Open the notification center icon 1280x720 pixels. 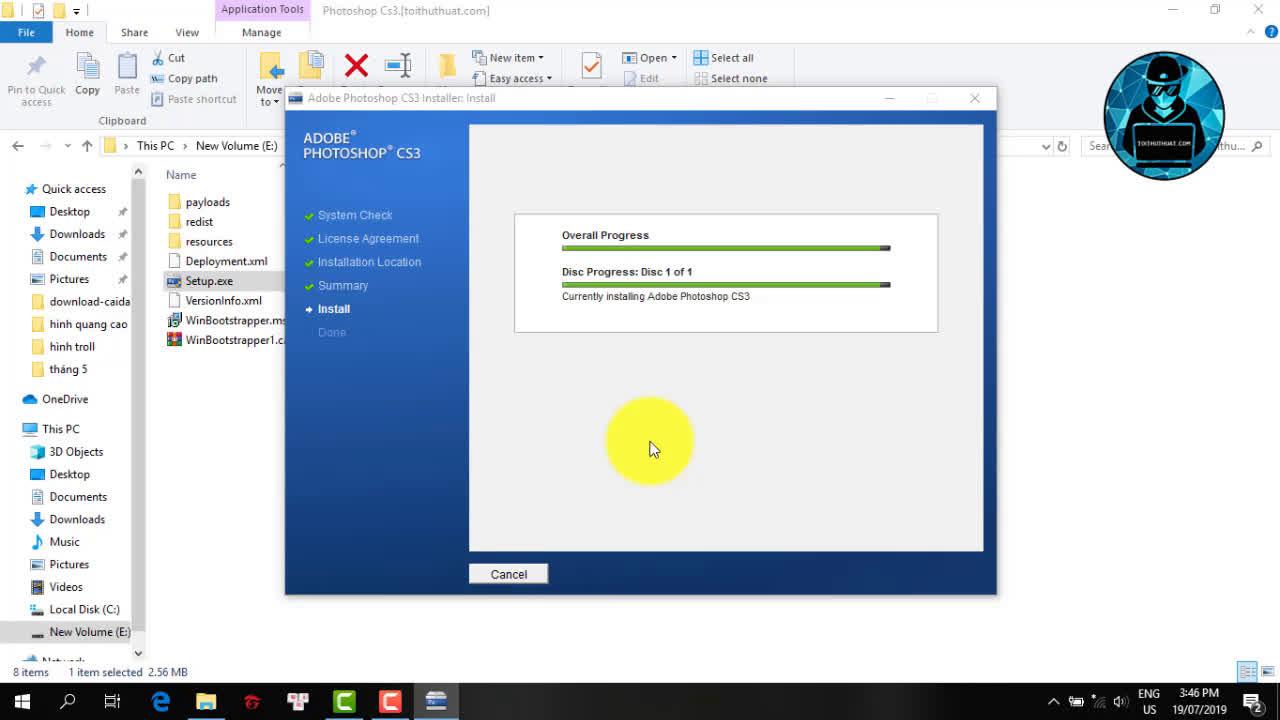coord(1252,701)
